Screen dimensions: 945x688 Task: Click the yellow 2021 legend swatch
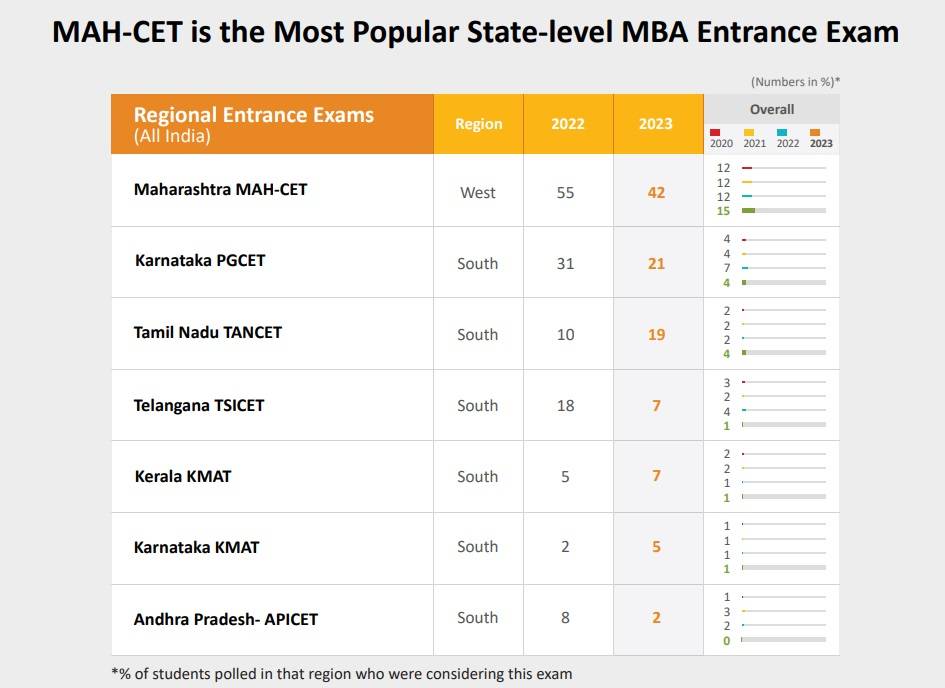[x=749, y=132]
